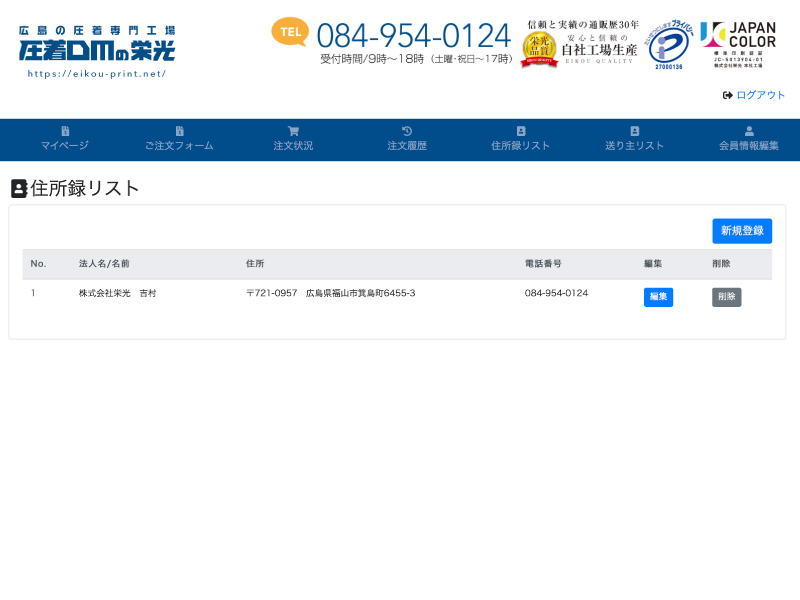Image resolution: width=800 pixels, height=600 pixels.
Task: Click the 新規登録 button
Action: click(x=741, y=231)
